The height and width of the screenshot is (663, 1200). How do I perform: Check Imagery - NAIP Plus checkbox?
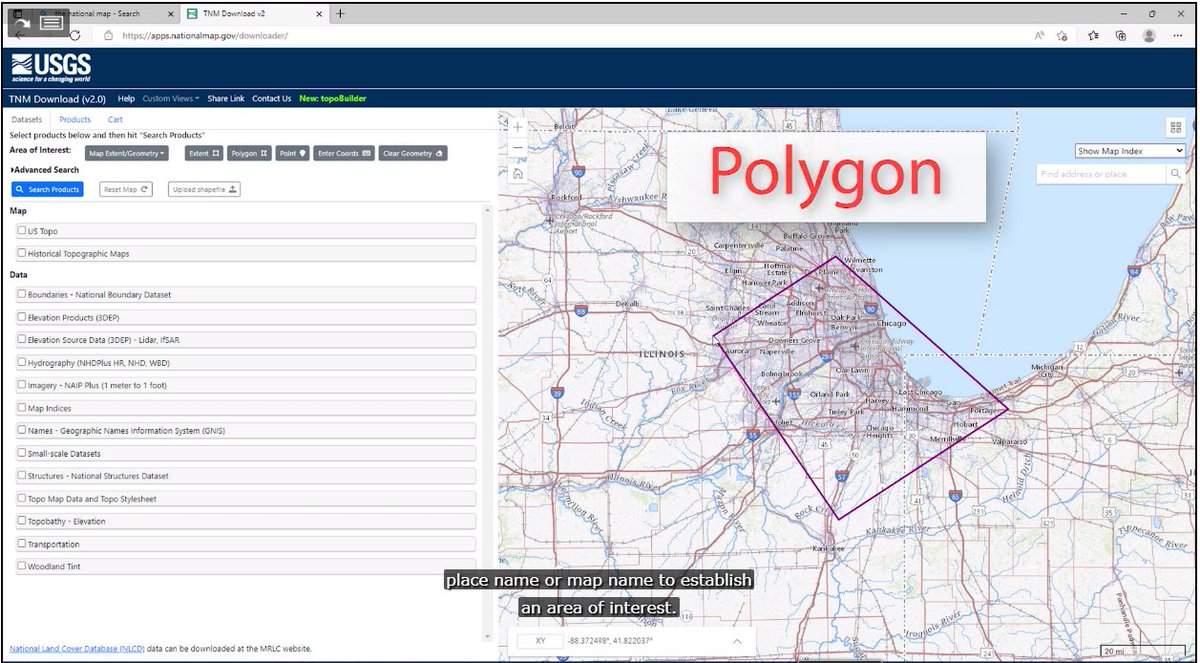pyautogui.click(x=21, y=384)
